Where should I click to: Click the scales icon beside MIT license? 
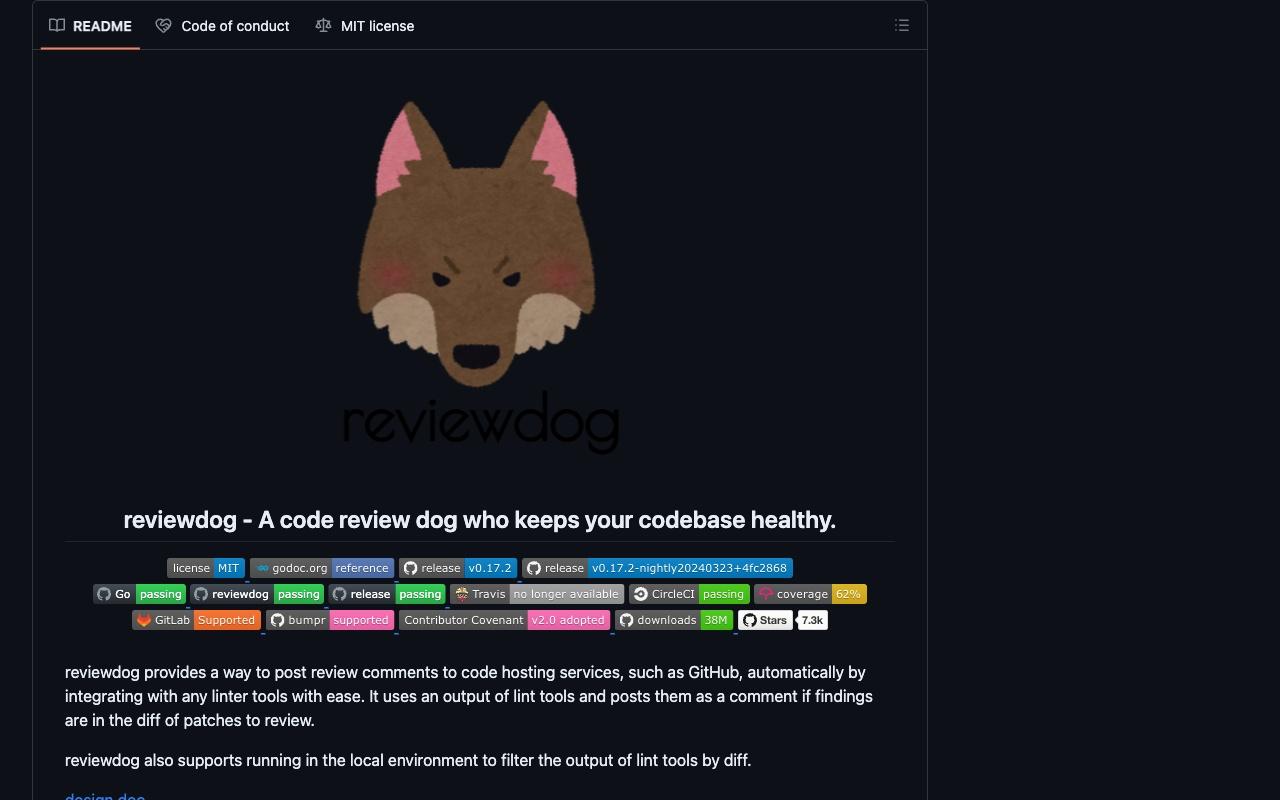coord(323,26)
